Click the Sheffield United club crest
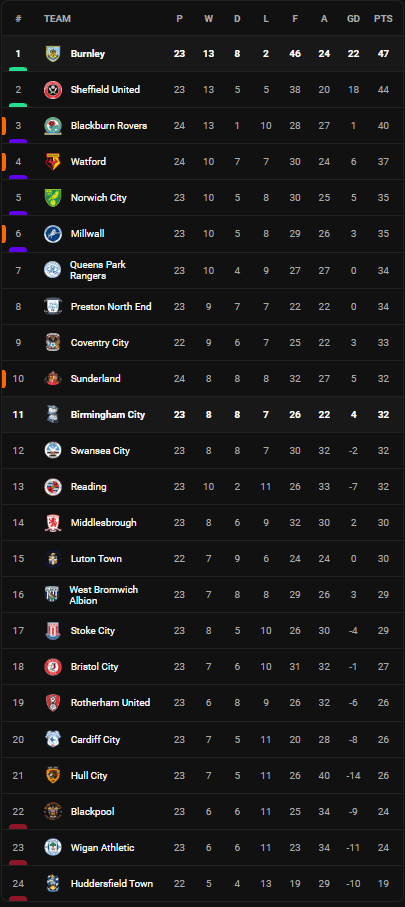Viewport: 405px width, 907px height. click(x=53, y=90)
